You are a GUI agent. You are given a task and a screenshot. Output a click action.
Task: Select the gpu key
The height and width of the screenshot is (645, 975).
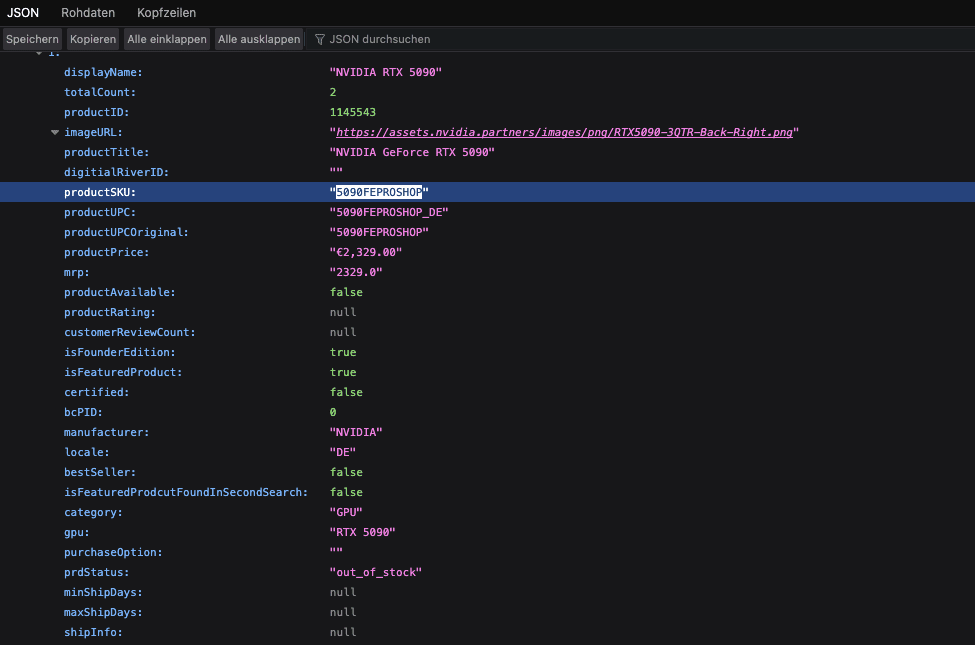coord(76,532)
